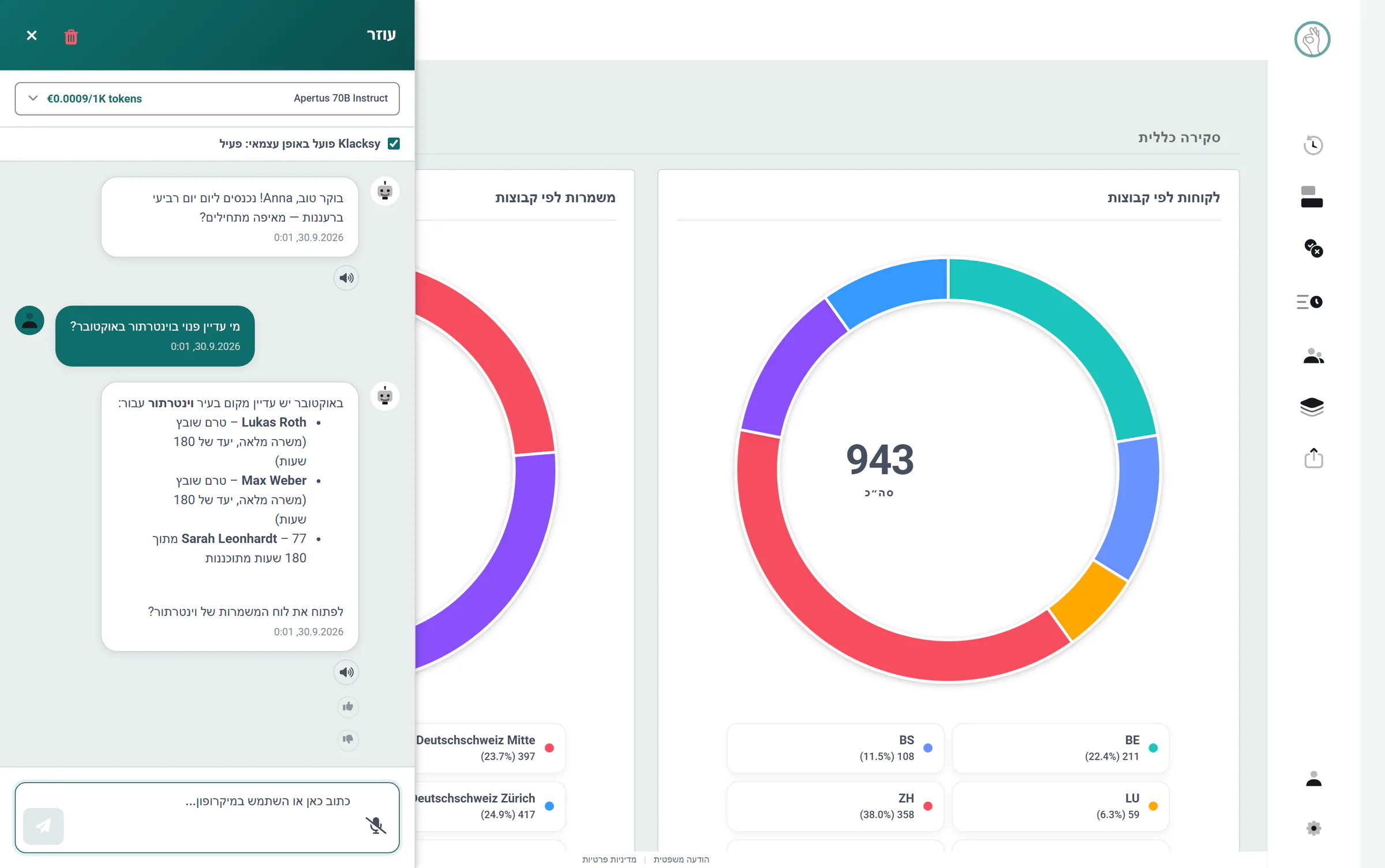Select the BE legend entry 211 (22.4%)

coord(1061,749)
